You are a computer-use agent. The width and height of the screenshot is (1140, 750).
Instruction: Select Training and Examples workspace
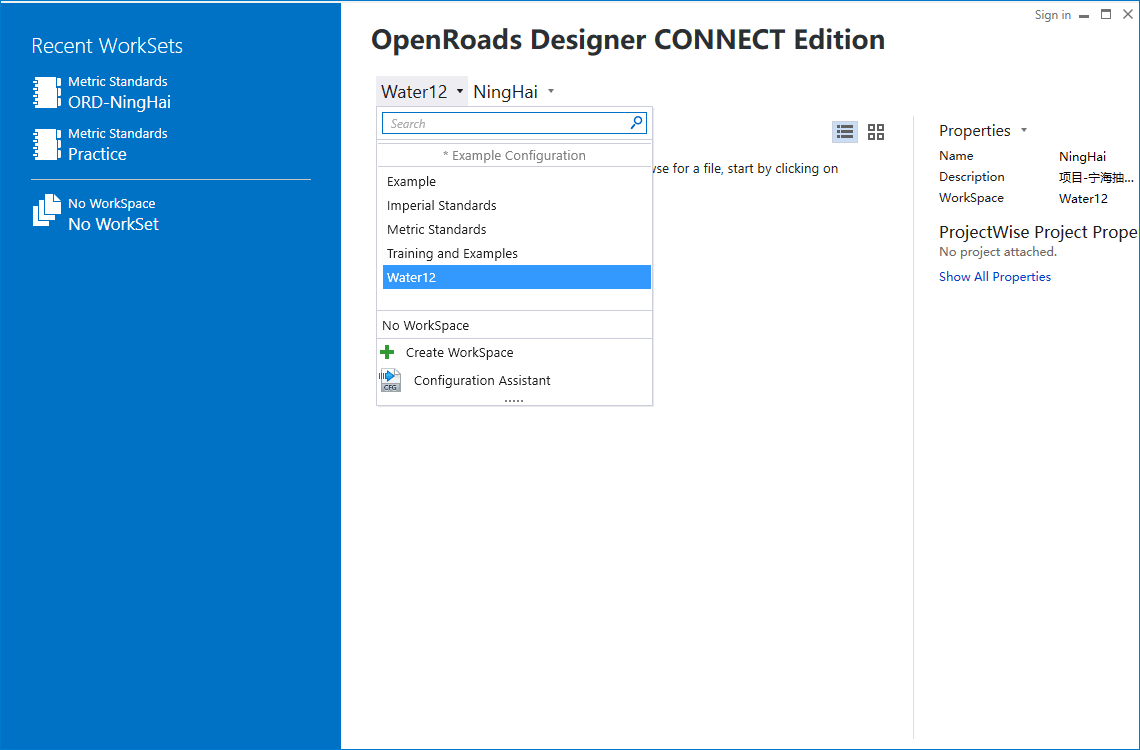pyautogui.click(x=516, y=254)
